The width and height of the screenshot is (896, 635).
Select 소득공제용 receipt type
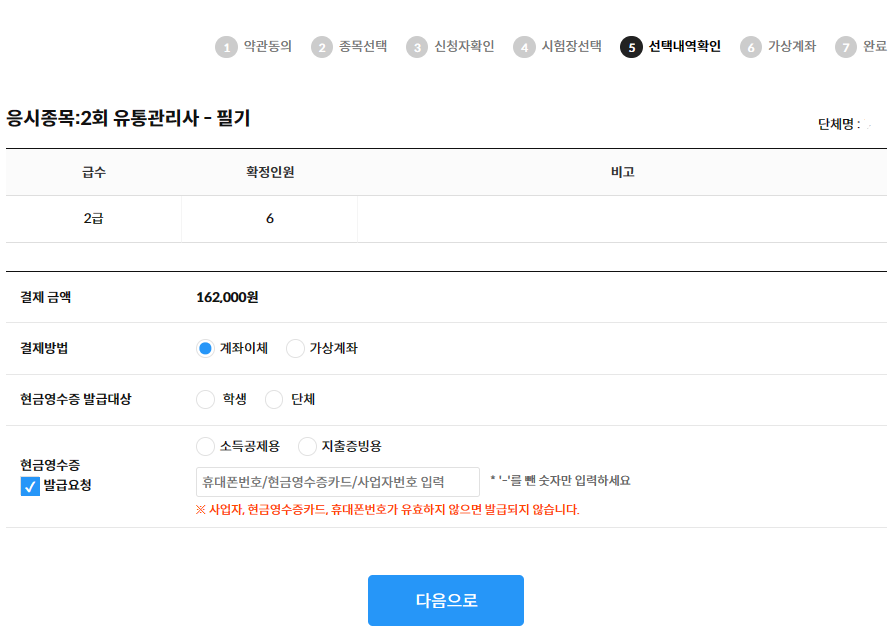click(x=206, y=446)
